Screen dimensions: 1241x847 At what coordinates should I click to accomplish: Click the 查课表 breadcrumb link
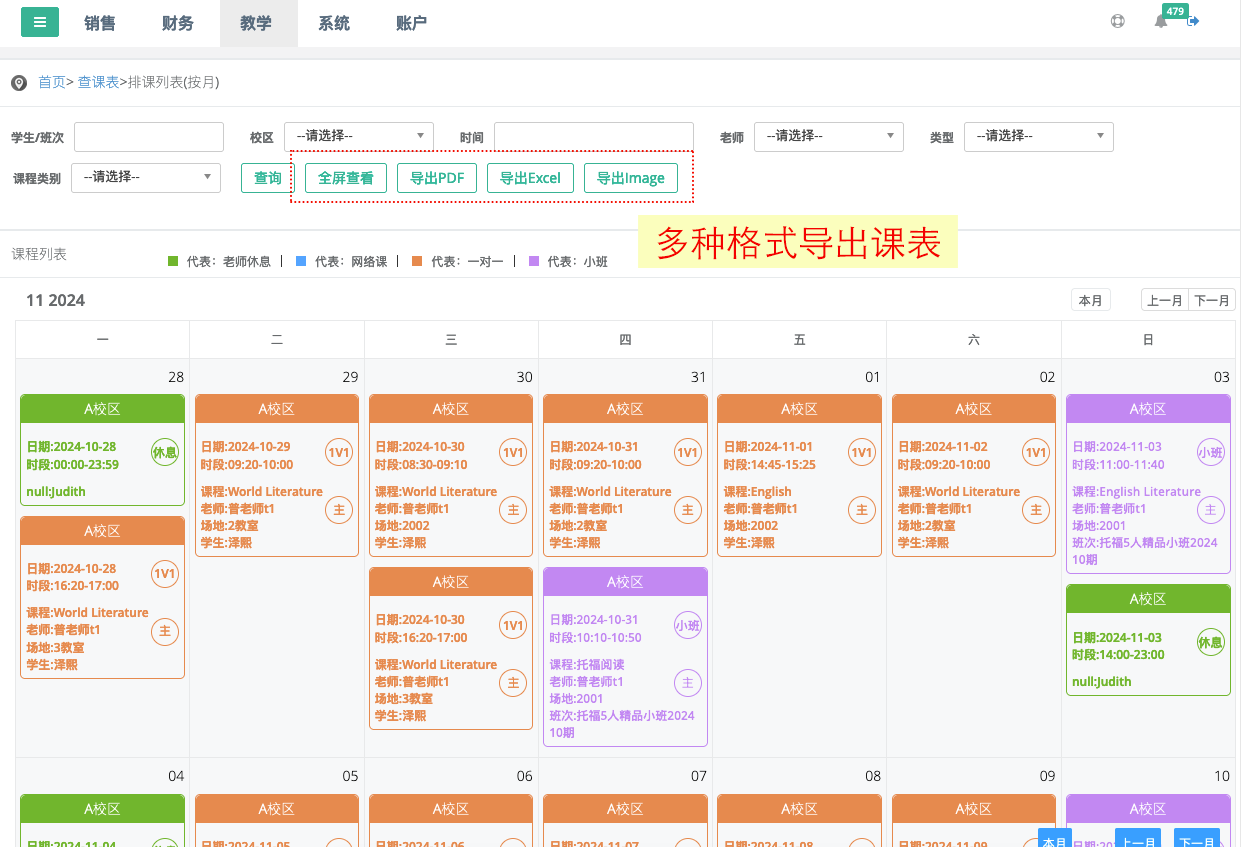98,82
